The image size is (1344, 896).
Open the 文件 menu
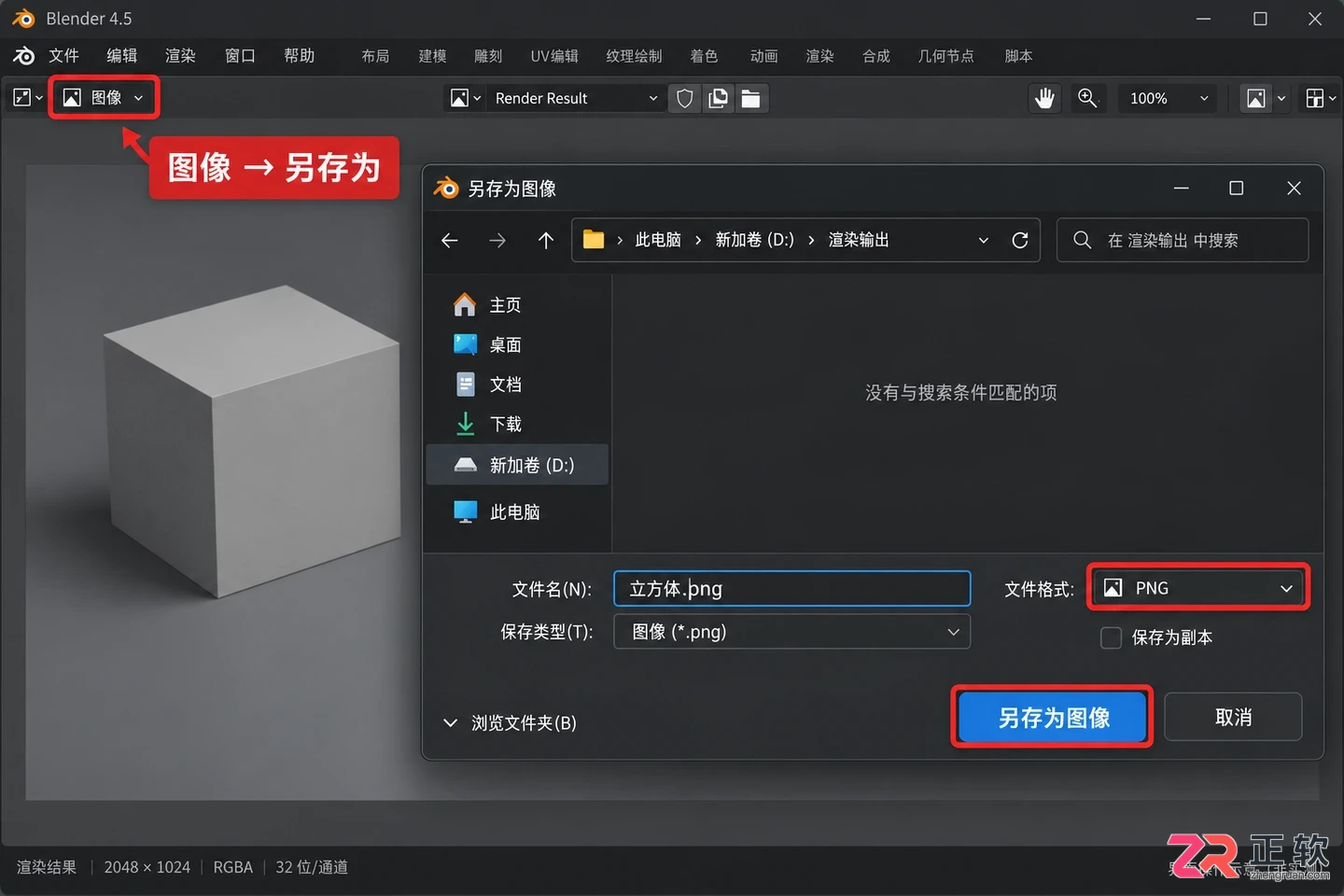coord(63,56)
